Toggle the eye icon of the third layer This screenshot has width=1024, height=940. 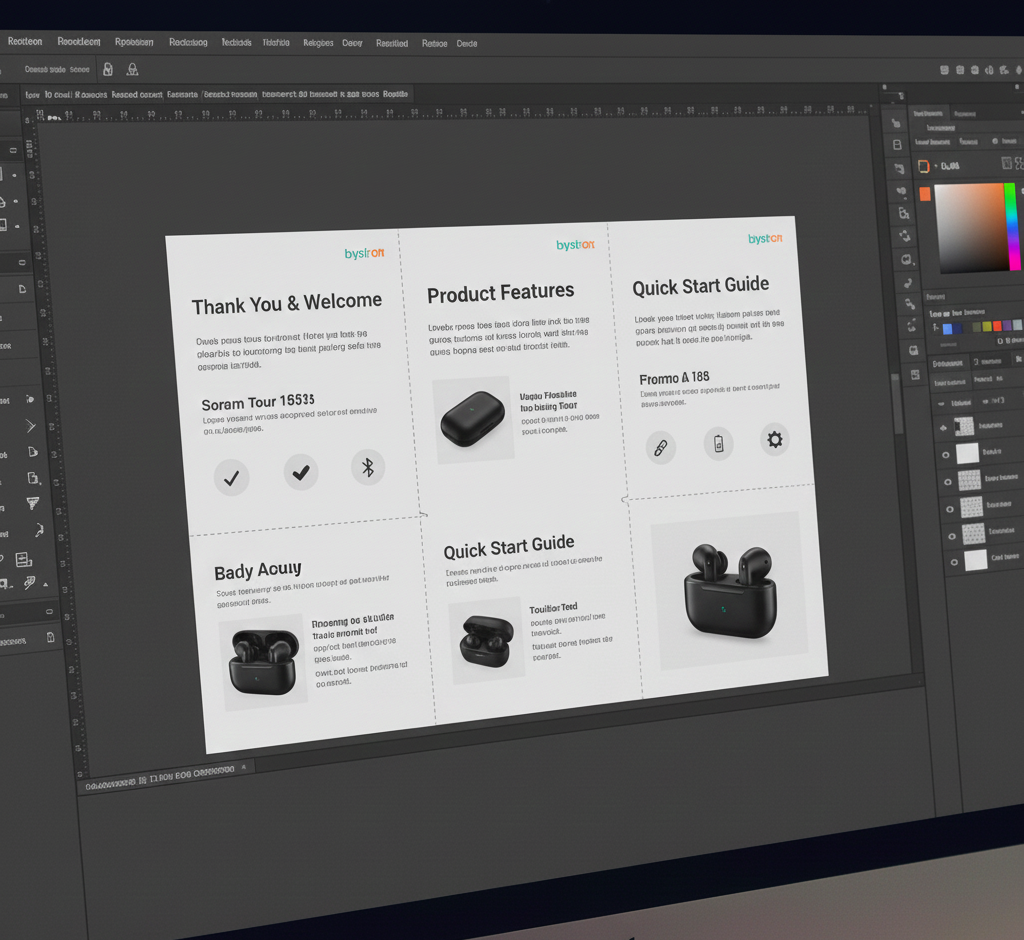coord(948,481)
